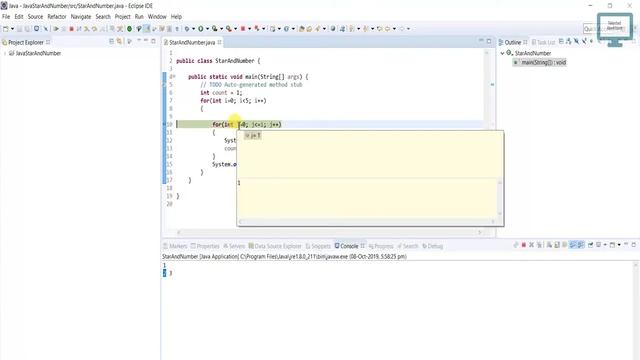Select the Project Explorer tab
The width and height of the screenshot is (640, 360).
26,42
